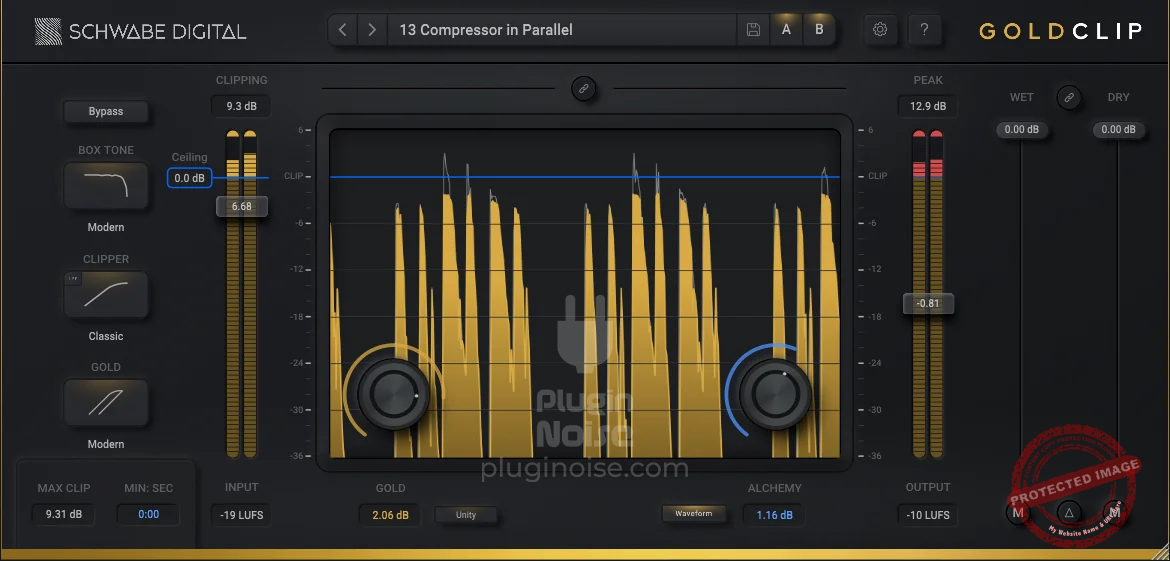Viewport: 1170px width, 561px height.
Task: Select the Ceiling 0.0 dB field
Action: pyautogui.click(x=190, y=178)
